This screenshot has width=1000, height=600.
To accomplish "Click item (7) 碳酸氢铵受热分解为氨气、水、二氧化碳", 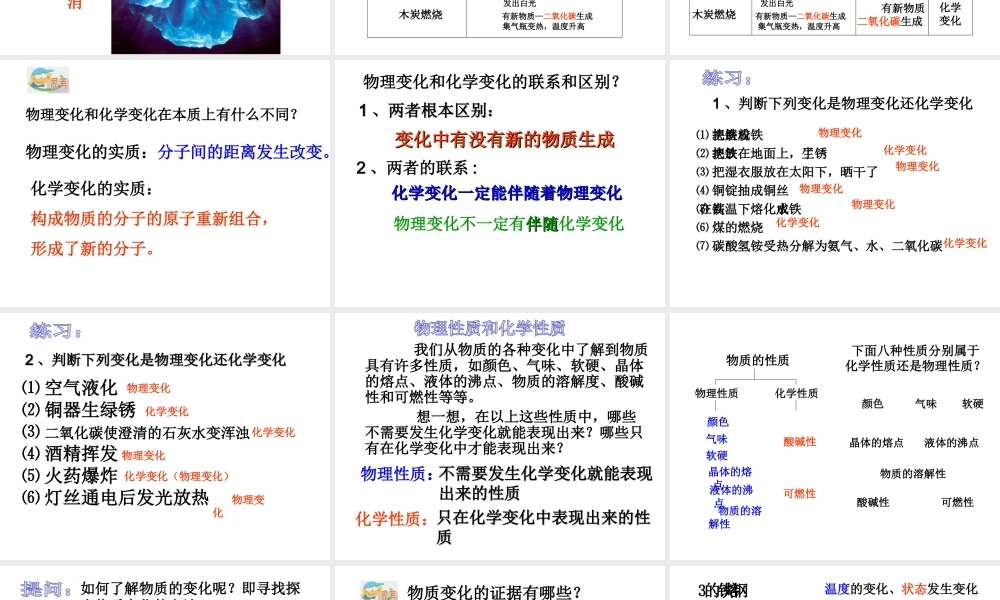I will pyautogui.click(x=819, y=246).
